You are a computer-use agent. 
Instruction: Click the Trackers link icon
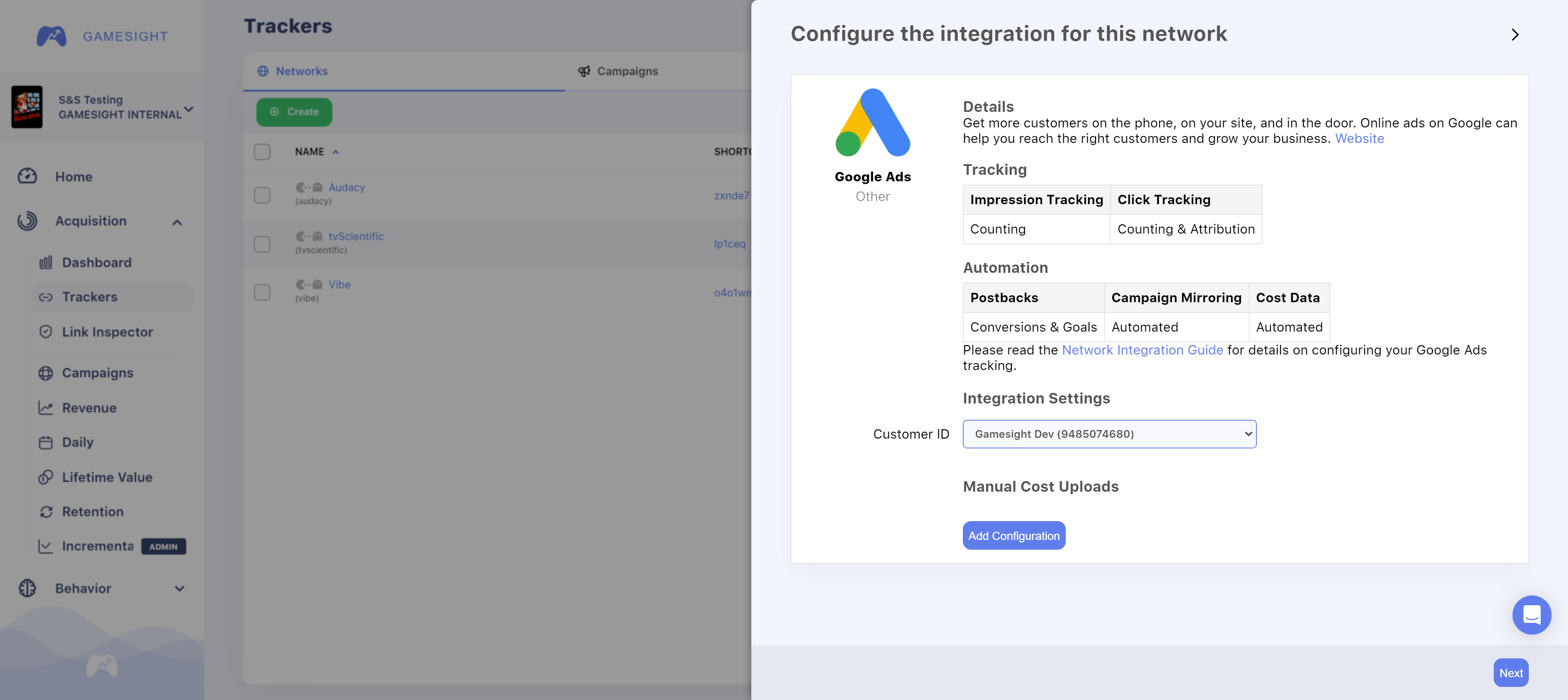click(x=46, y=297)
